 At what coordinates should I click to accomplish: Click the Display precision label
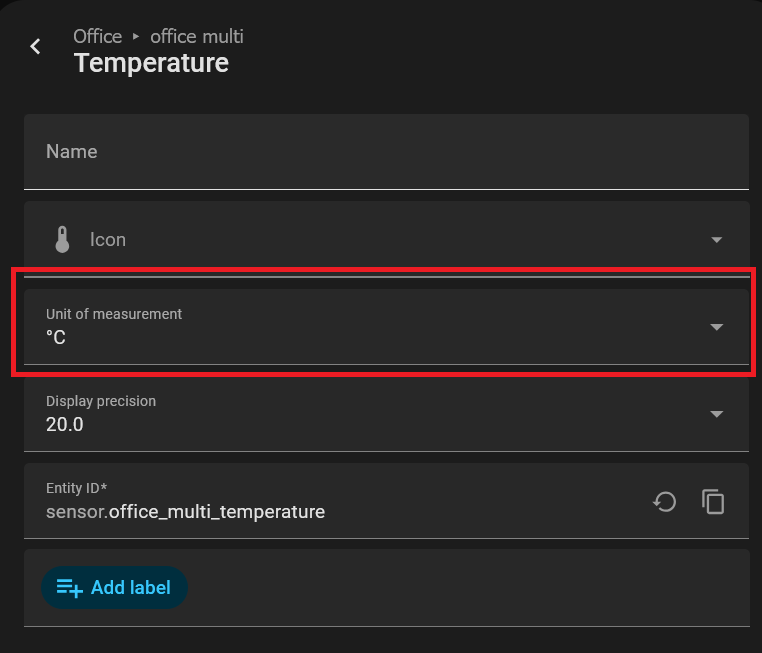pyautogui.click(x=101, y=401)
